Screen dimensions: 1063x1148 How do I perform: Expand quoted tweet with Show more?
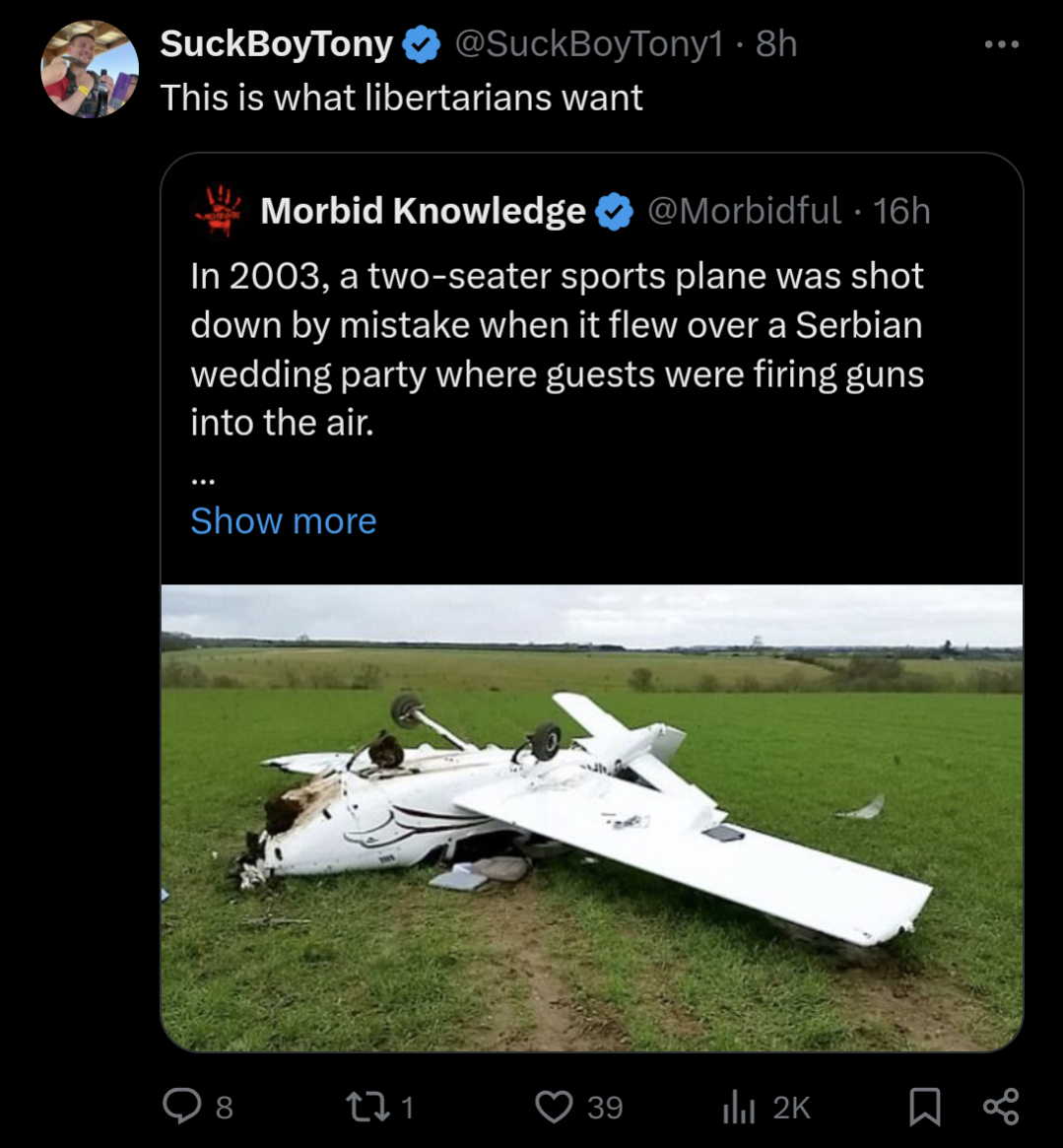283,520
